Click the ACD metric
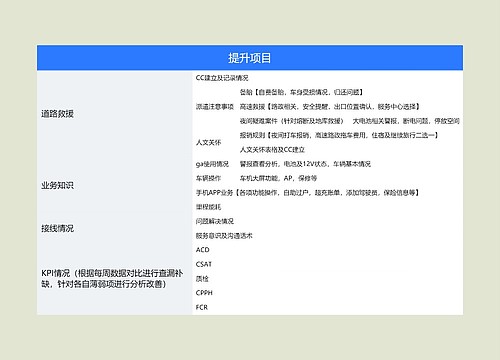500x360 pixels. coord(202,250)
